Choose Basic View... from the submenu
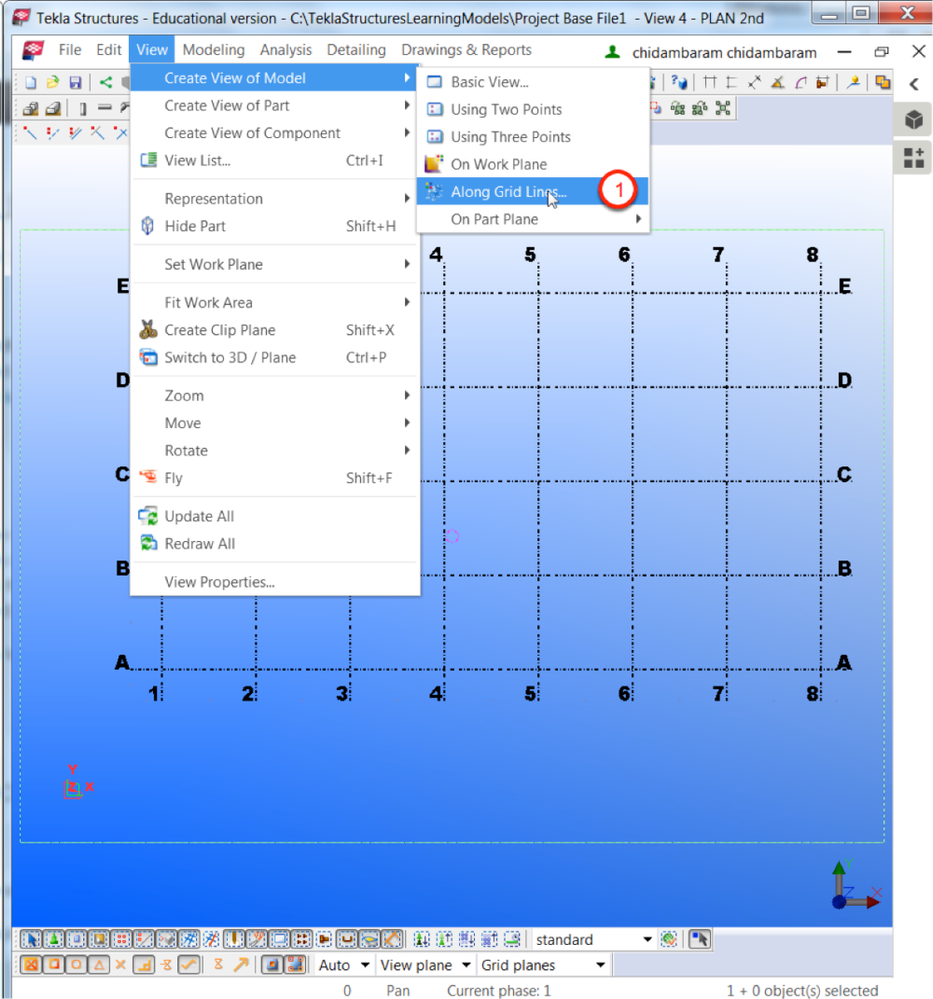Image resolution: width=933 pixels, height=999 pixels. (x=533, y=82)
